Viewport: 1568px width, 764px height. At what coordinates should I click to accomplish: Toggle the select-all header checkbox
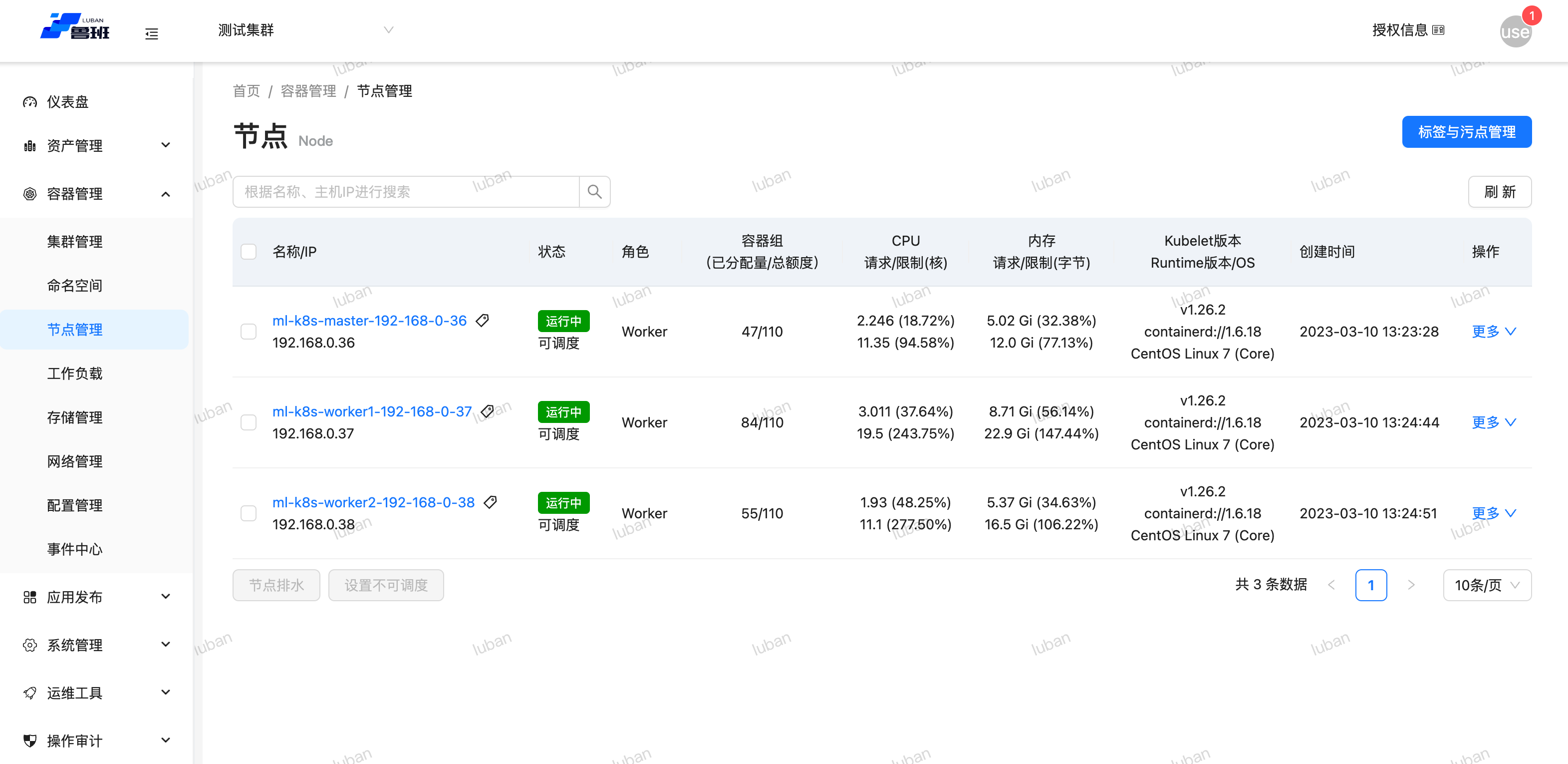[x=249, y=252]
